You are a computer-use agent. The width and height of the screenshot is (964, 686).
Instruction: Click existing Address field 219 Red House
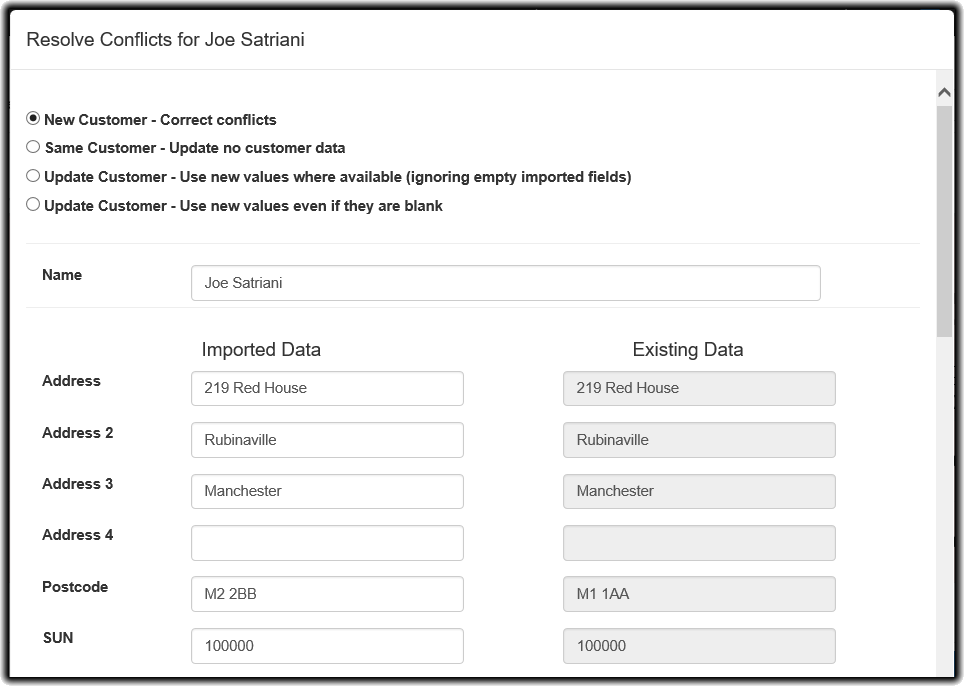[x=699, y=388]
